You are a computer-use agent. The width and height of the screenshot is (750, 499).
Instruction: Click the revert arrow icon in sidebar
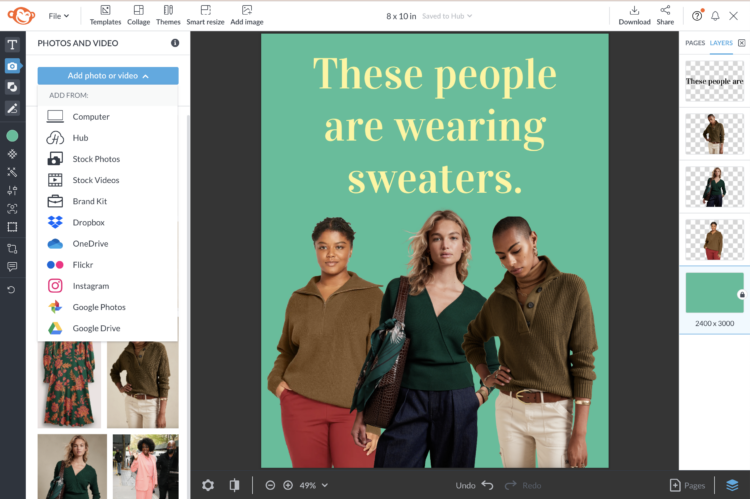click(x=11, y=289)
